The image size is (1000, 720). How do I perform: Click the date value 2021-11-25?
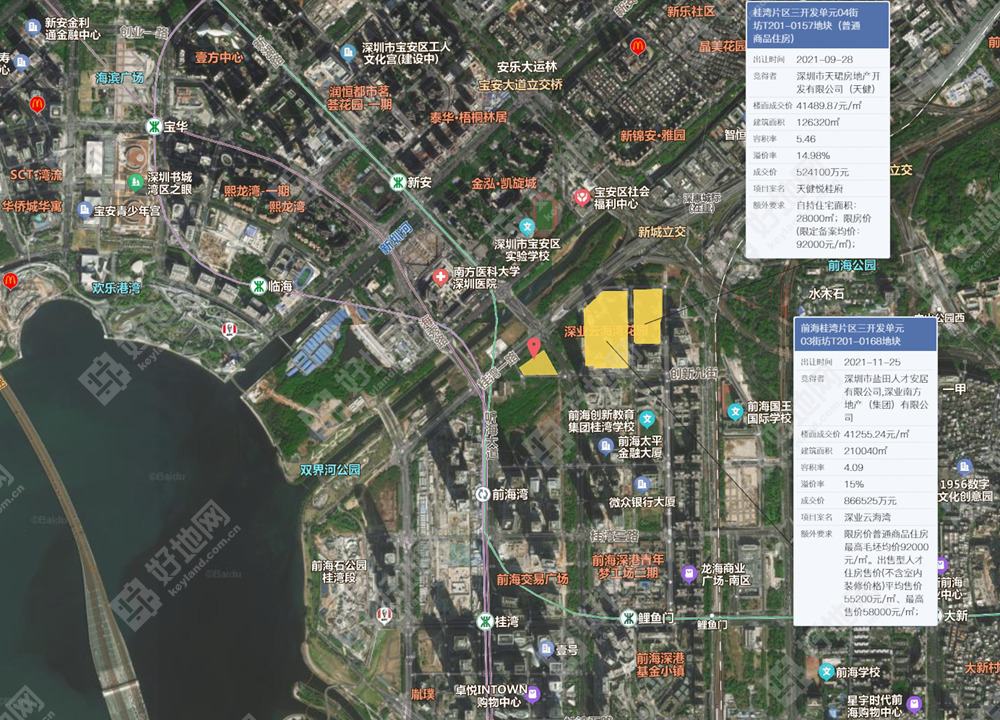872,362
